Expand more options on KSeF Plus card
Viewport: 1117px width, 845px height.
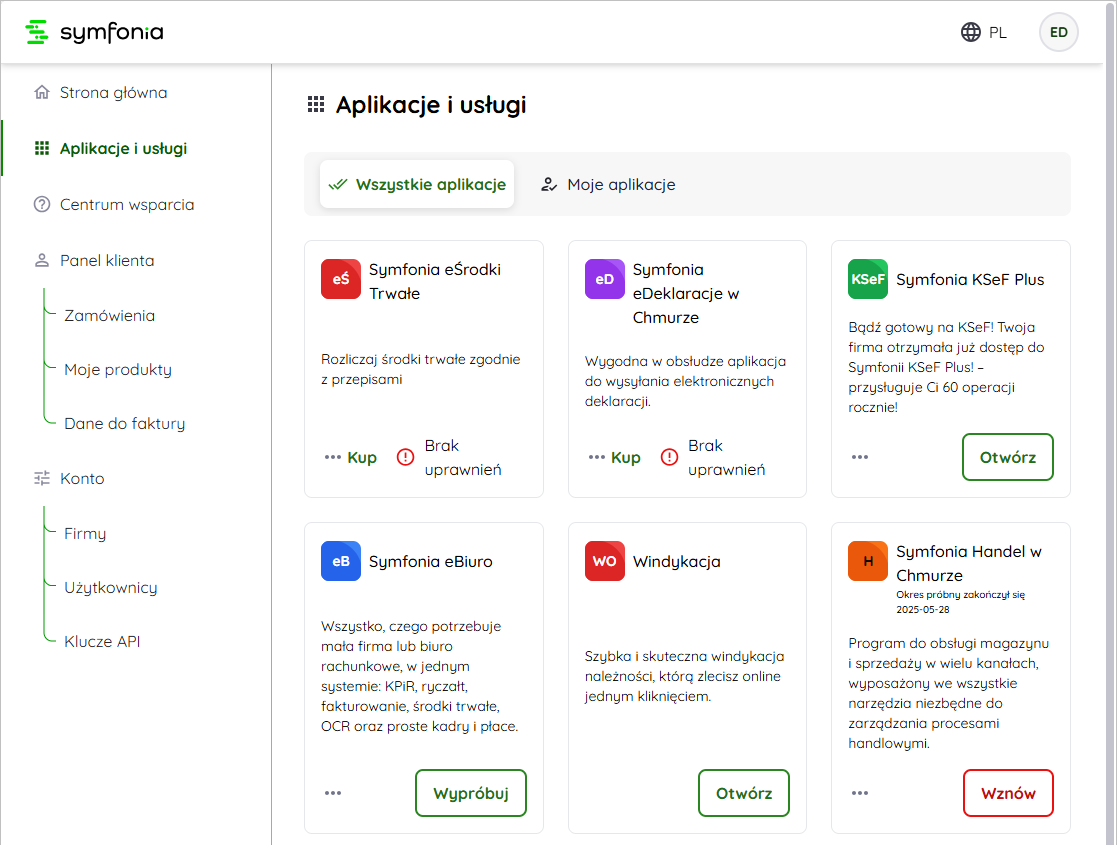(x=860, y=457)
